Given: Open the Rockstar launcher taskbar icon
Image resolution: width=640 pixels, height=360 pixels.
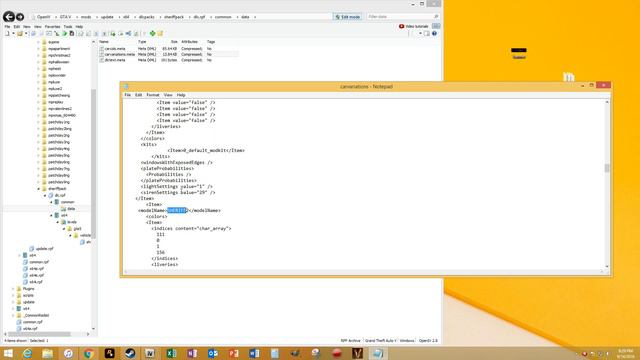Looking at the screenshot, I should (109, 353).
